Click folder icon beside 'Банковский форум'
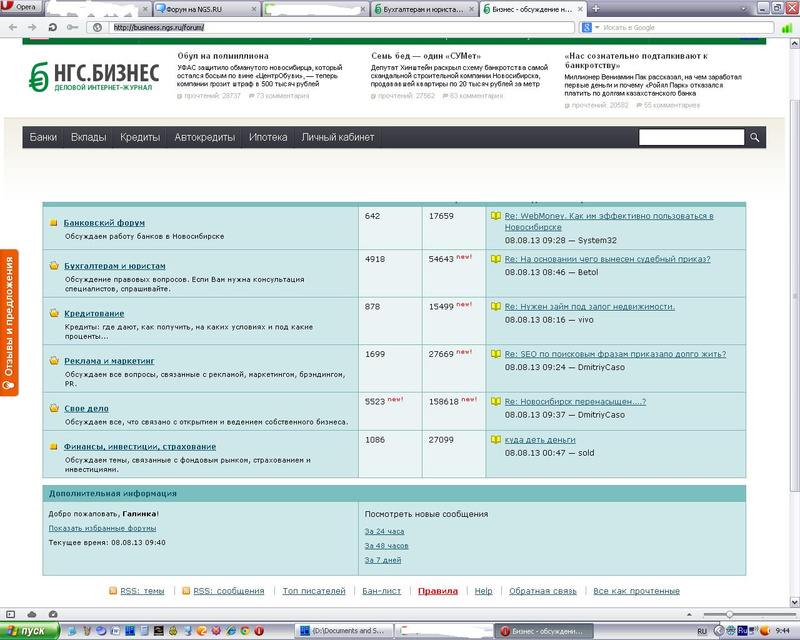The image size is (800, 640). point(55,223)
